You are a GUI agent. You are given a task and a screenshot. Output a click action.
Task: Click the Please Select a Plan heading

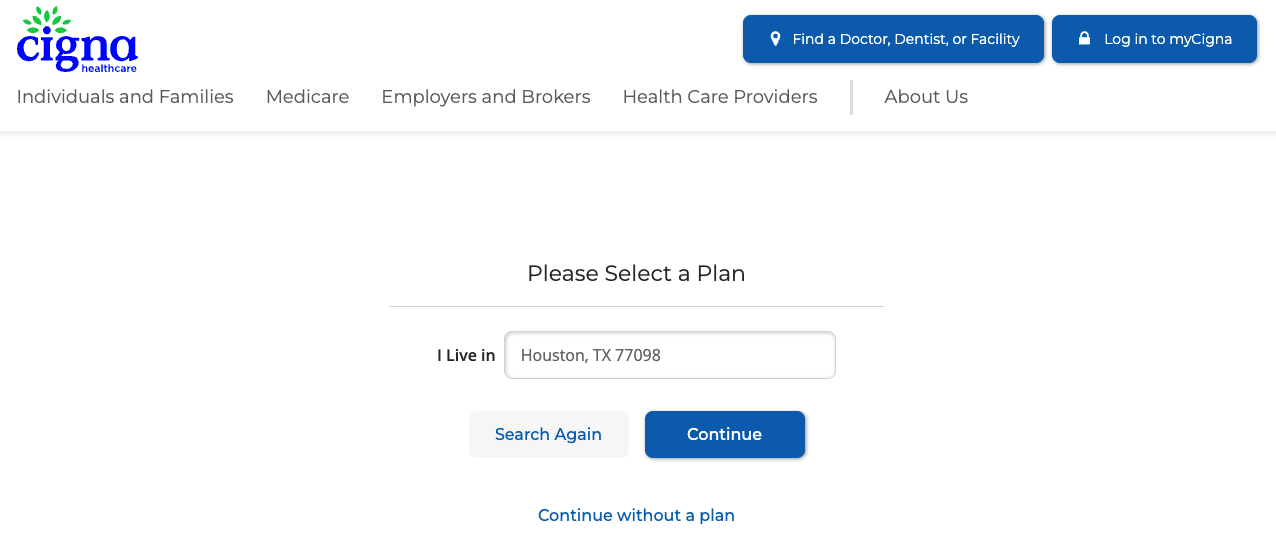tap(636, 273)
